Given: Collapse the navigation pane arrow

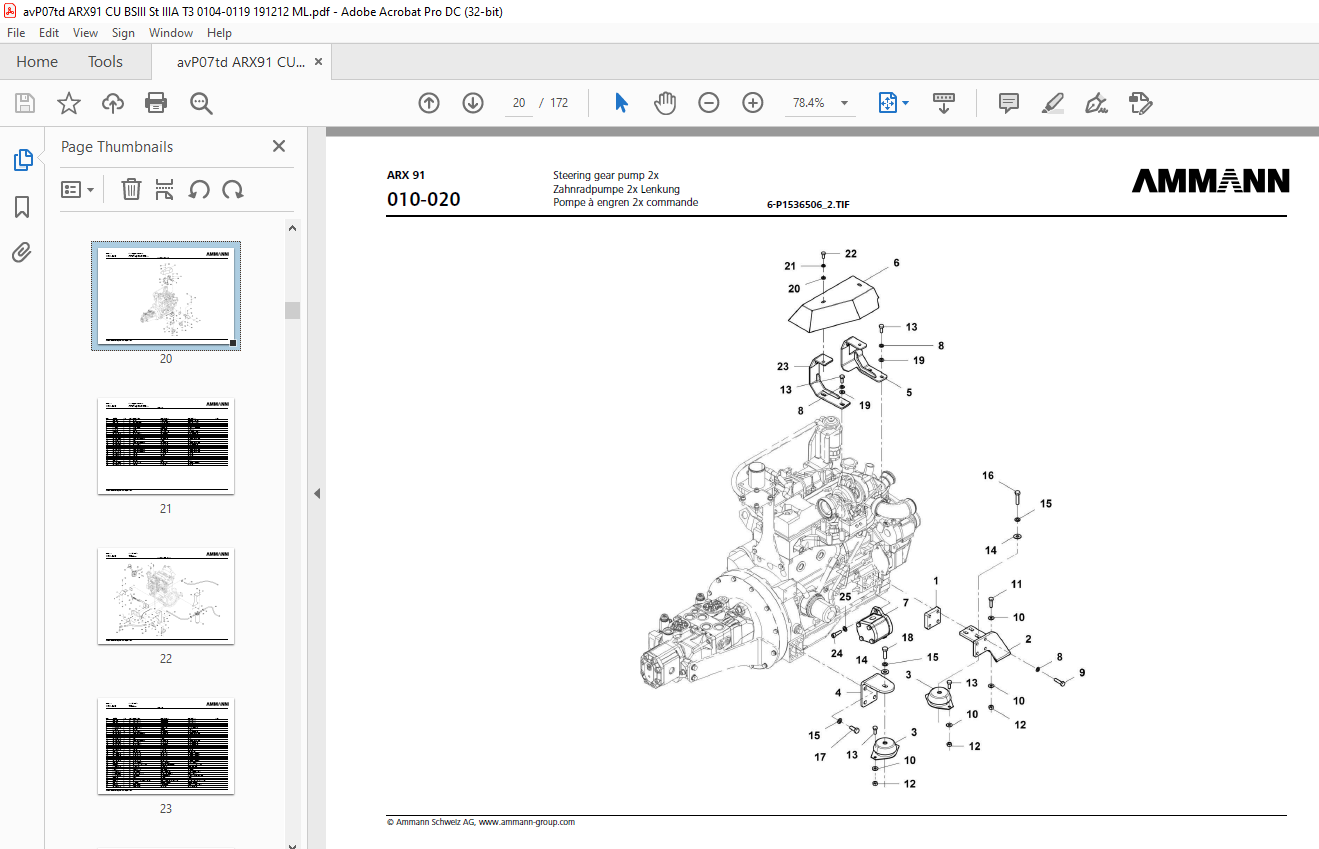Looking at the screenshot, I should click(x=317, y=493).
